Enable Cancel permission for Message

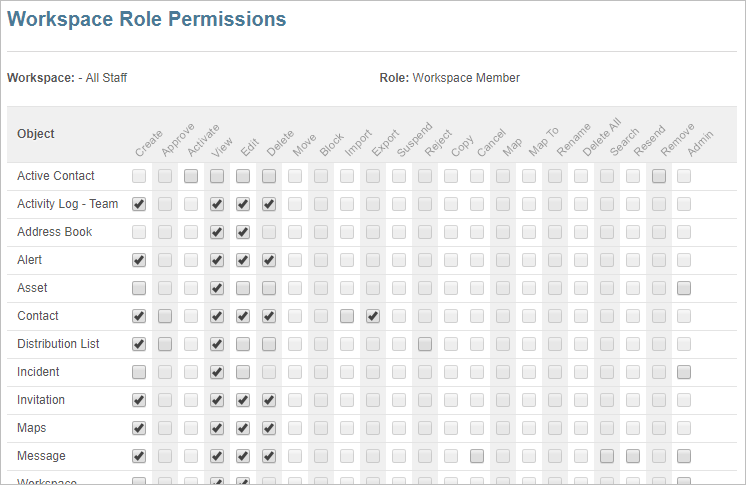click(477, 456)
